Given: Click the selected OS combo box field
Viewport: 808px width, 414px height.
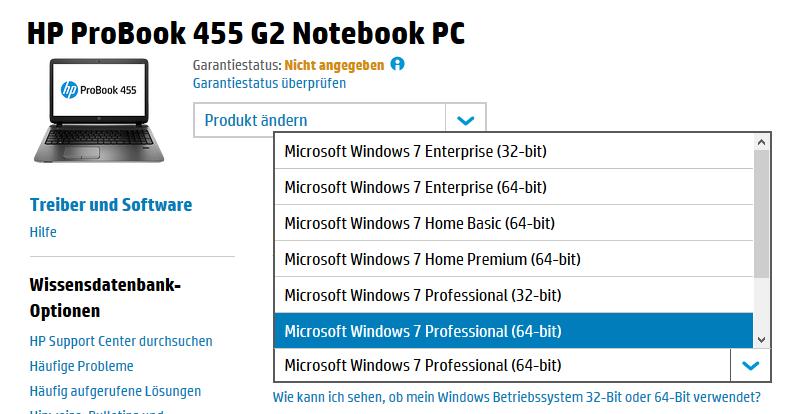Looking at the screenshot, I should pyautogui.click(x=502, y=366).
